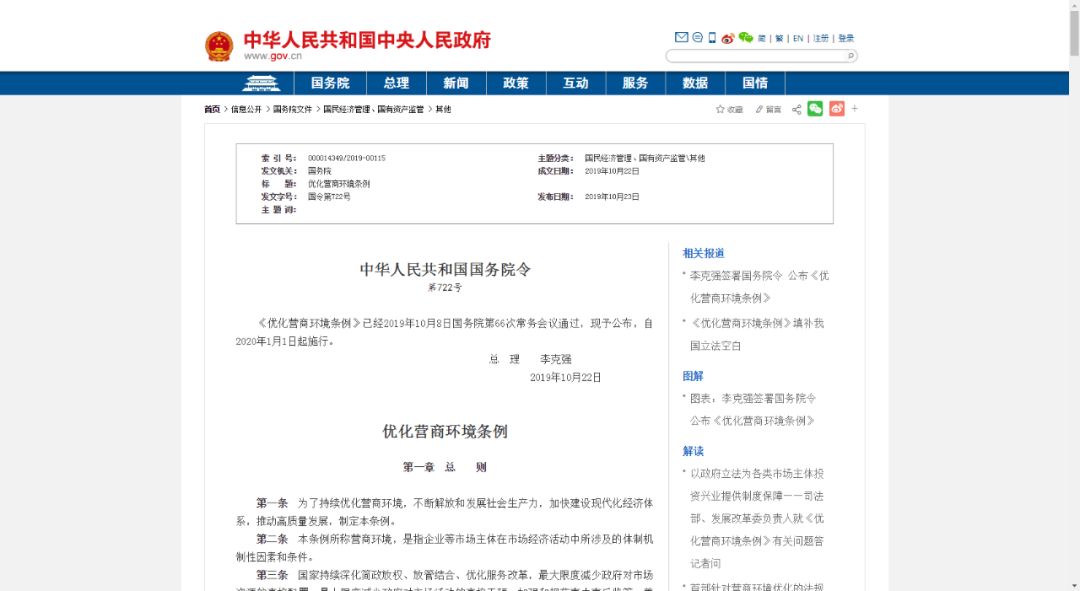This screenshot has height=591, width=1080.
Task: Open the 互动 nav menu
Action: click(576, 83)
